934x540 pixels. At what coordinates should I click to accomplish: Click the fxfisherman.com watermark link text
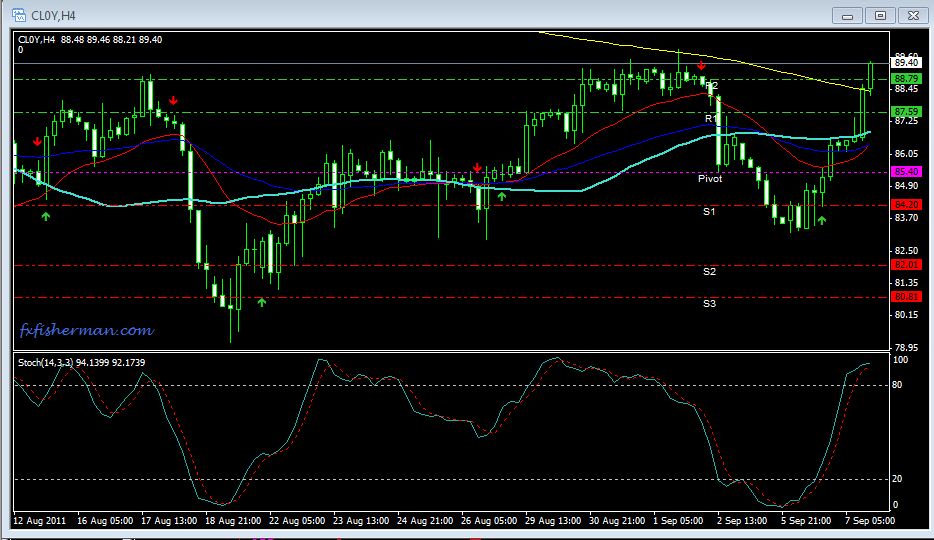(x=87, y=330)
